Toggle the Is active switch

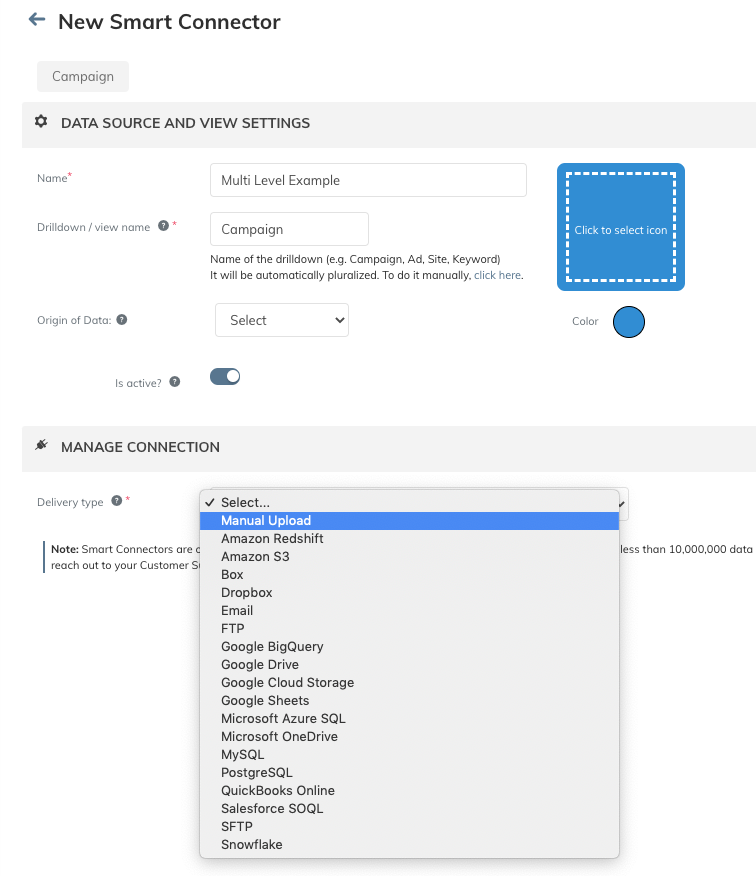[x=225, y=377]
